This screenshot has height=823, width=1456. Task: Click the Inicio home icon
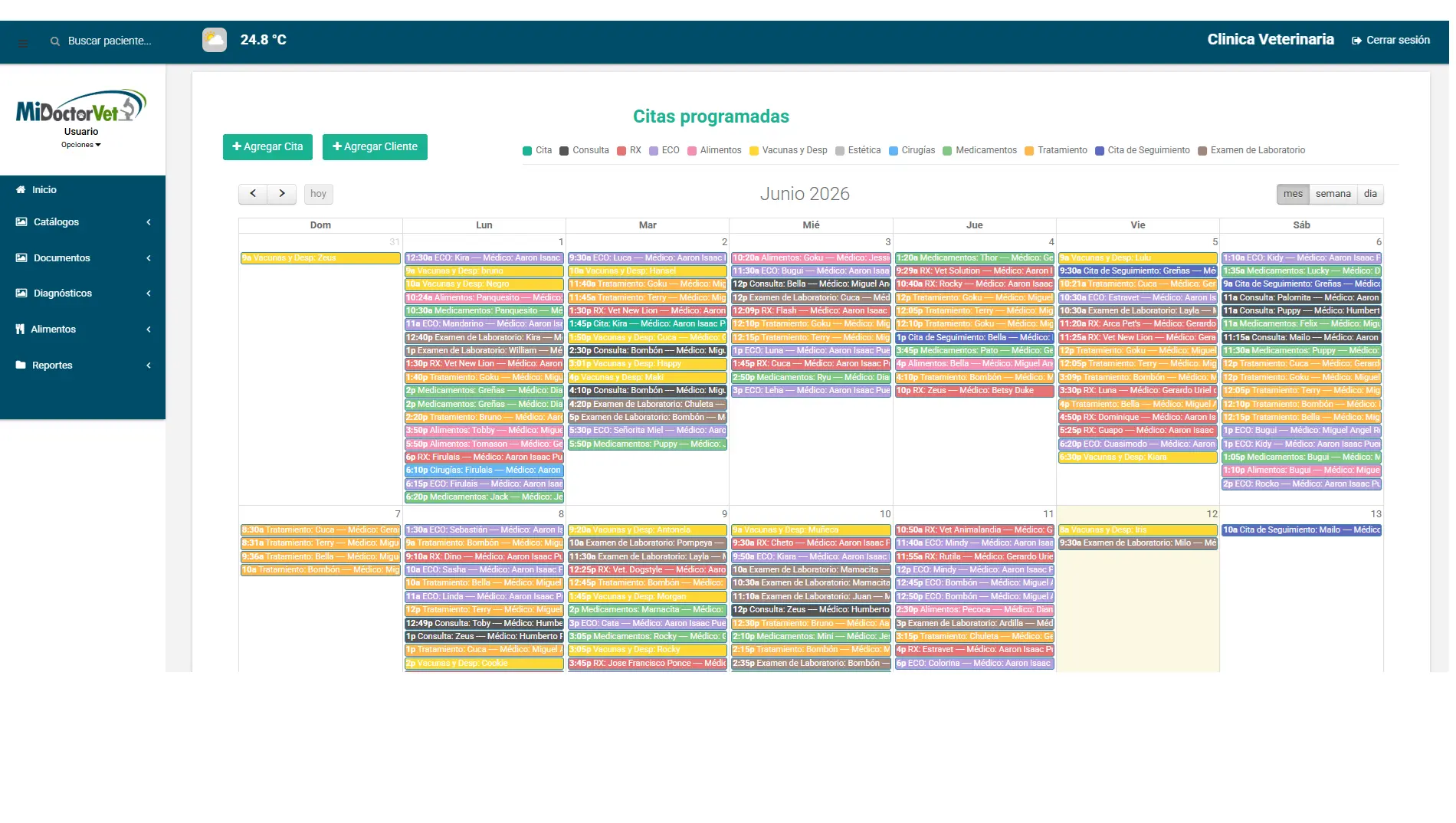coord(21,189)
